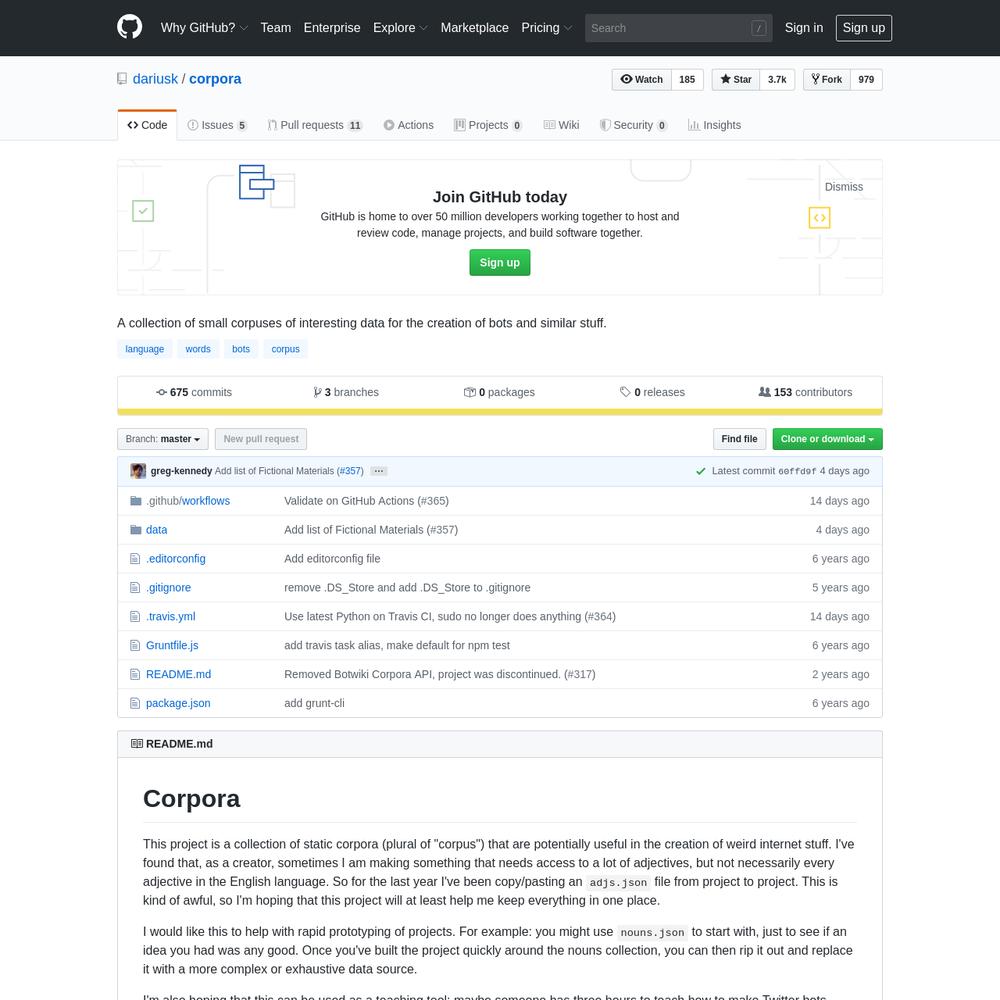1000x1000 pixels.
Task: Click the Find file button
Action: tap(739, 439)
